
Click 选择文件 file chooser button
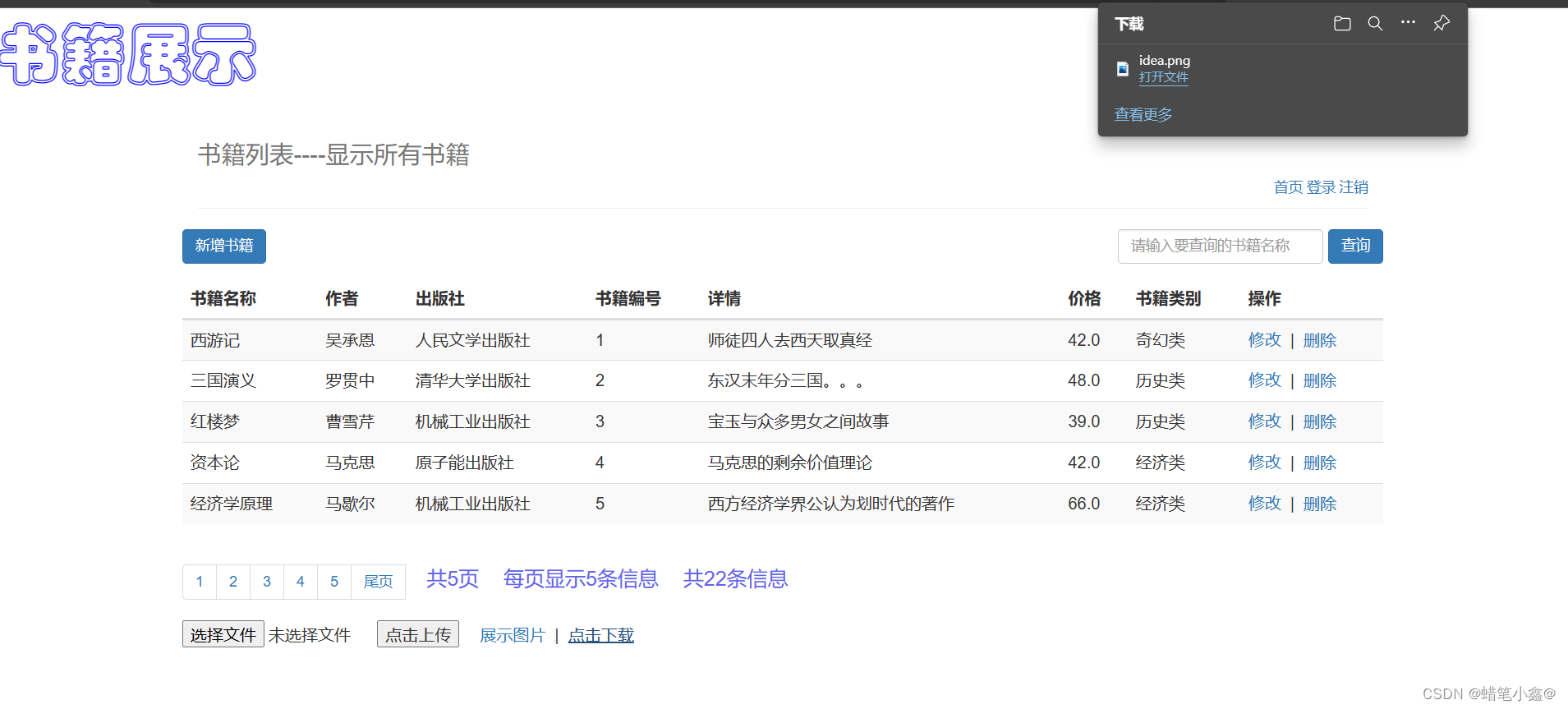pyautogui.click(x=223, y=634)
